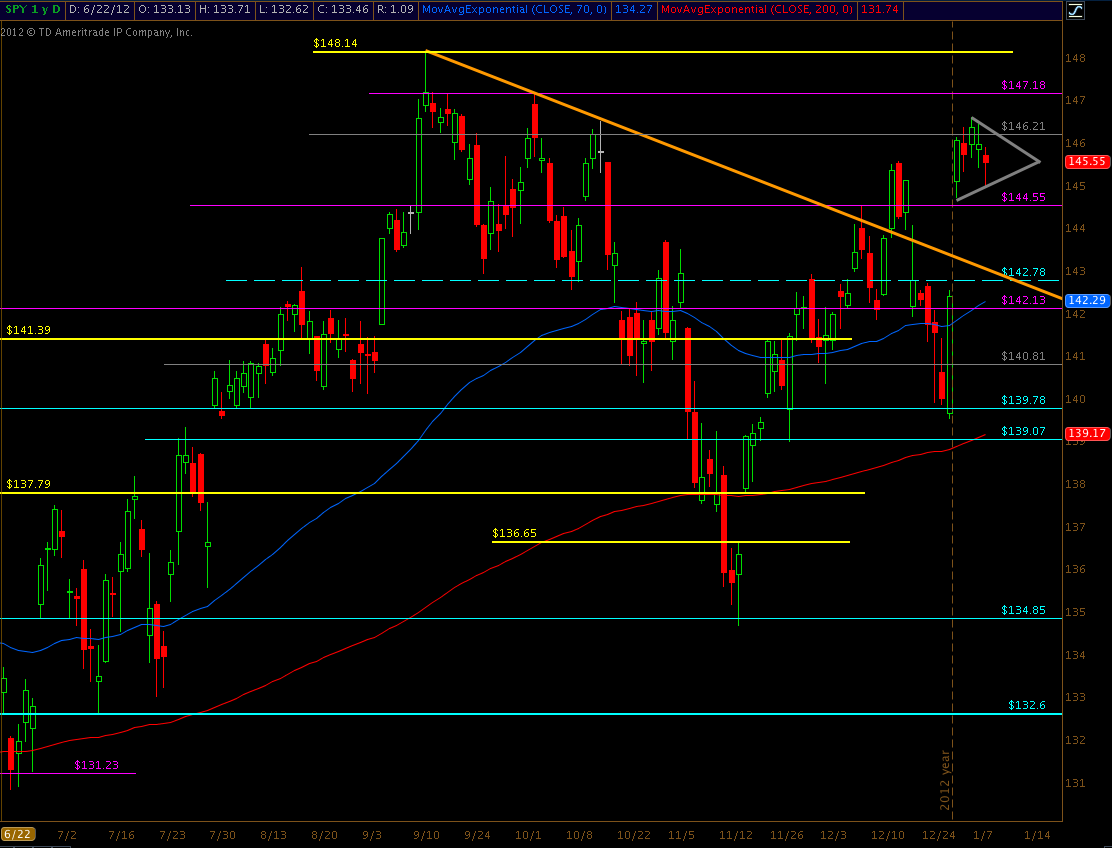Click the 1/14 date on the time axis
Screen dimensions: 1112x848
tap(1038, 835)
